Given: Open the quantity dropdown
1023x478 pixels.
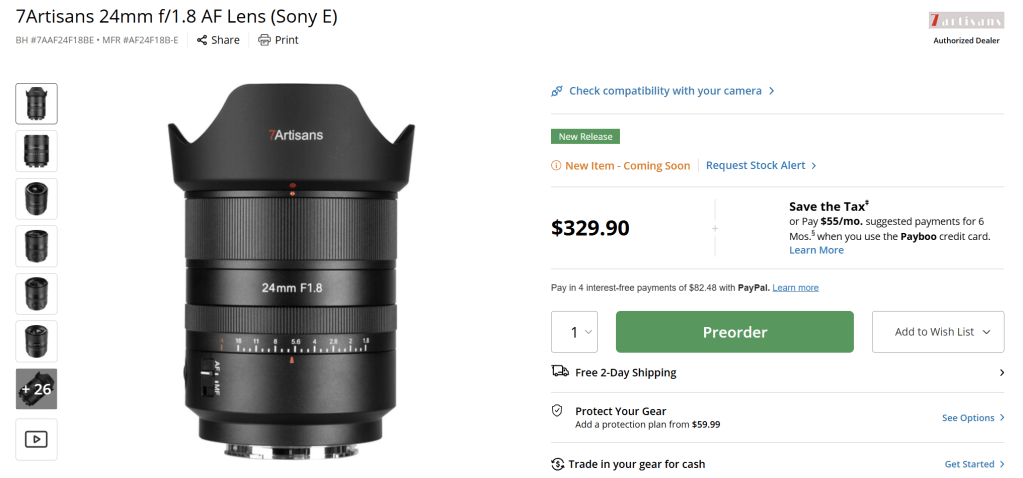Looking at the screenshot, I should (x=574, y=332).
